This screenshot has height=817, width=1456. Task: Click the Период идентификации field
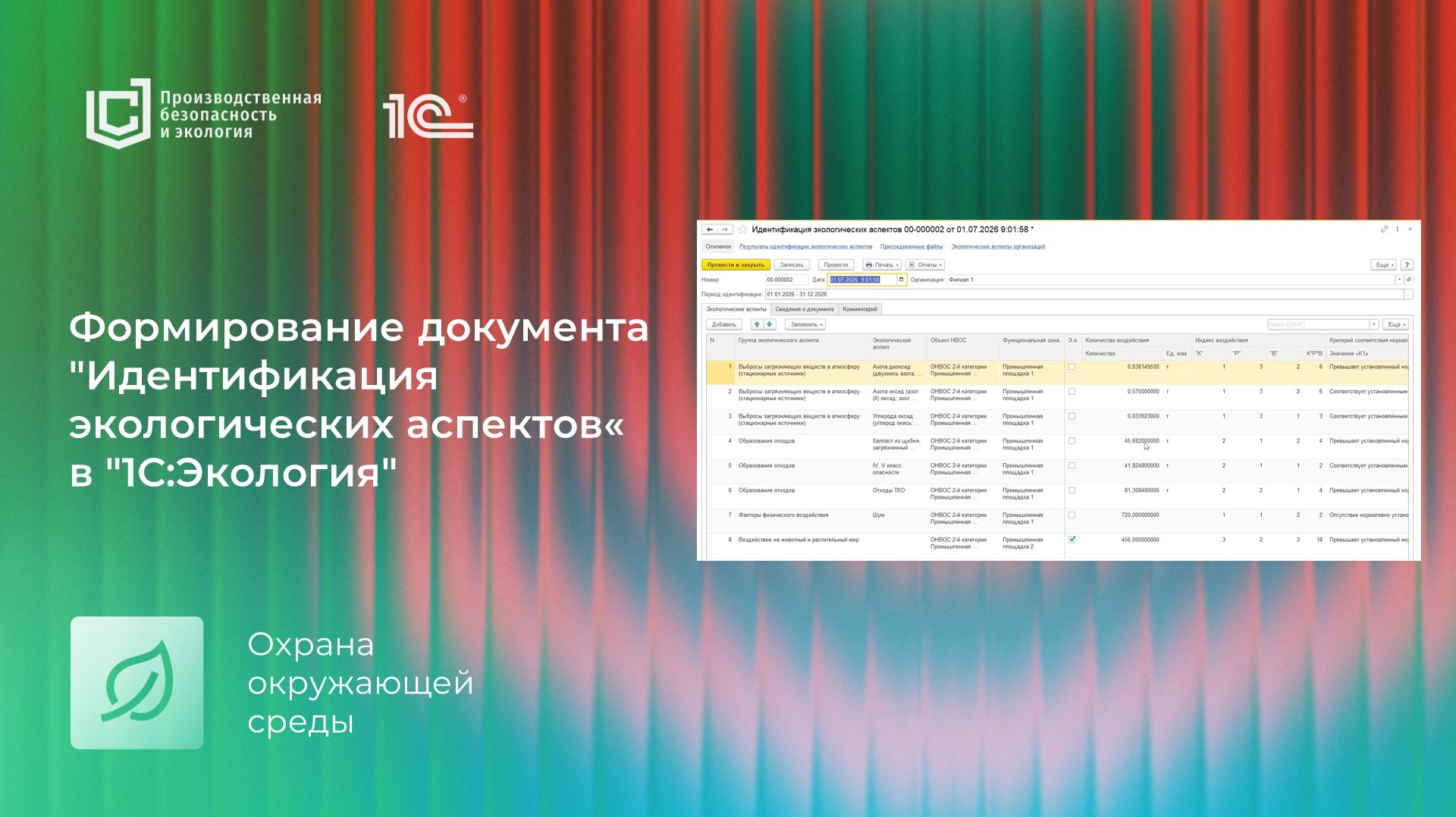pyautogui.click(x=1084, y=294)
